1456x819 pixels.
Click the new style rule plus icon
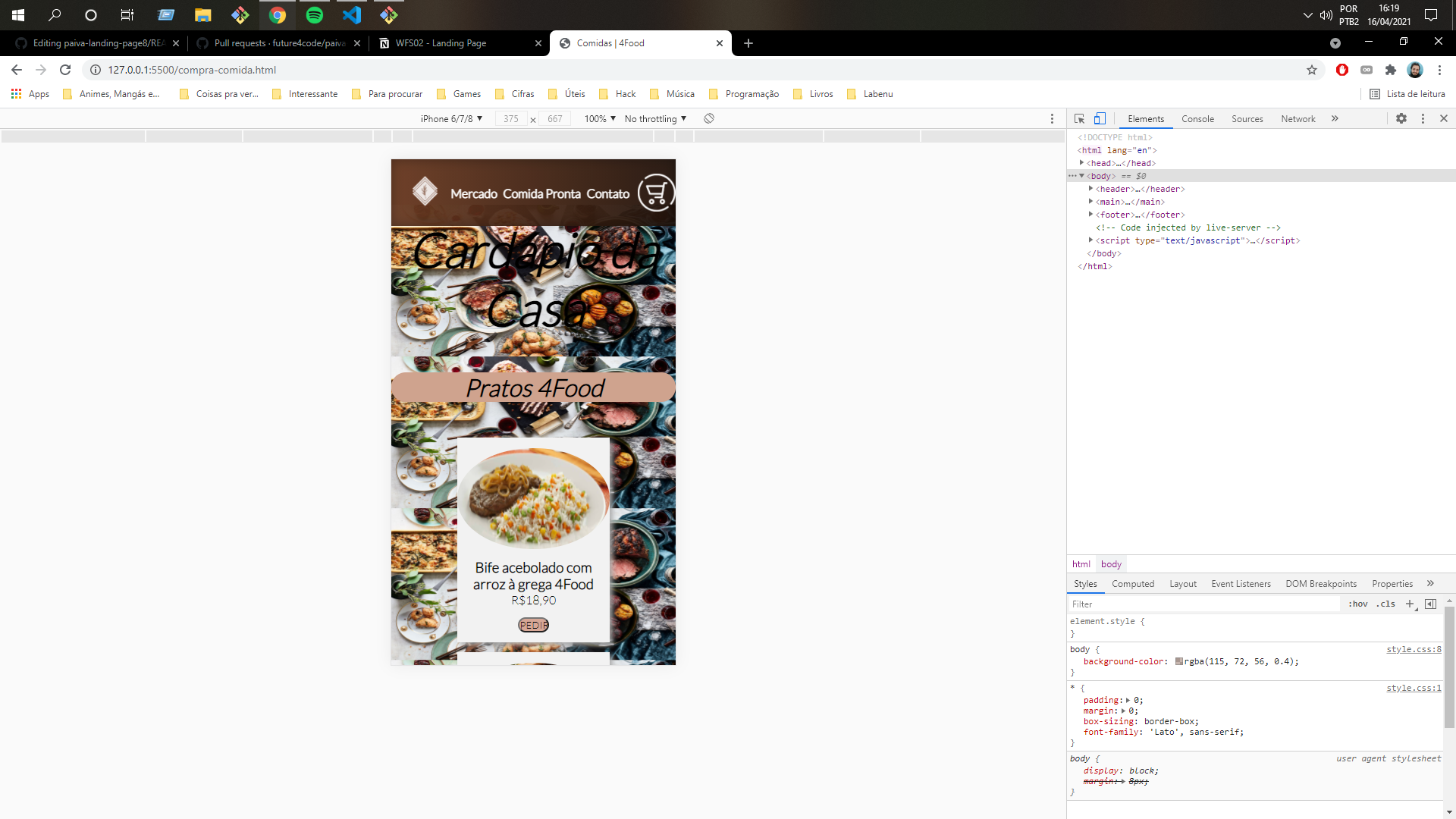click(x=1410, y=604)
